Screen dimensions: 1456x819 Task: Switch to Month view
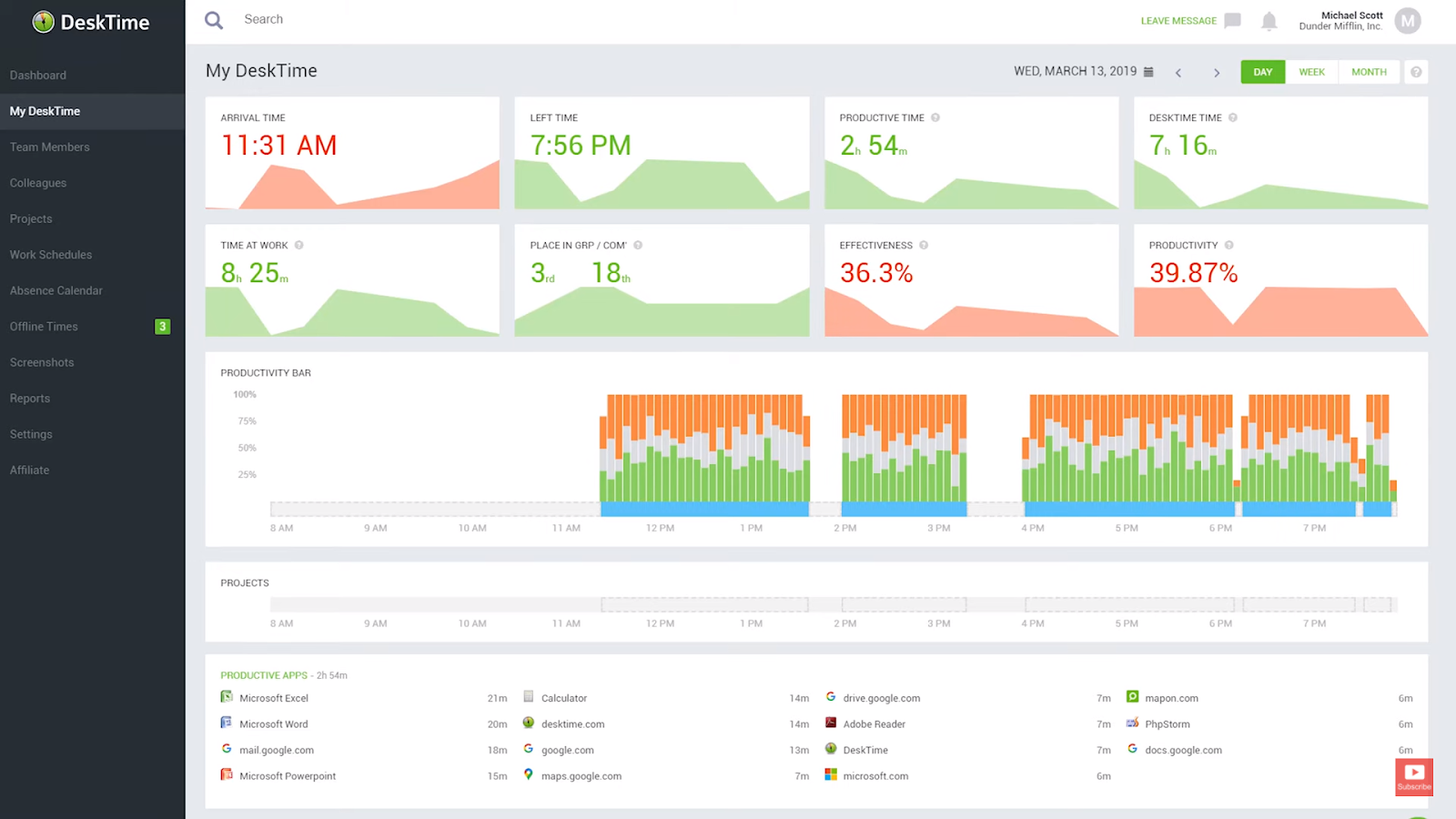pyautogui.click(x=1369, y=72)
